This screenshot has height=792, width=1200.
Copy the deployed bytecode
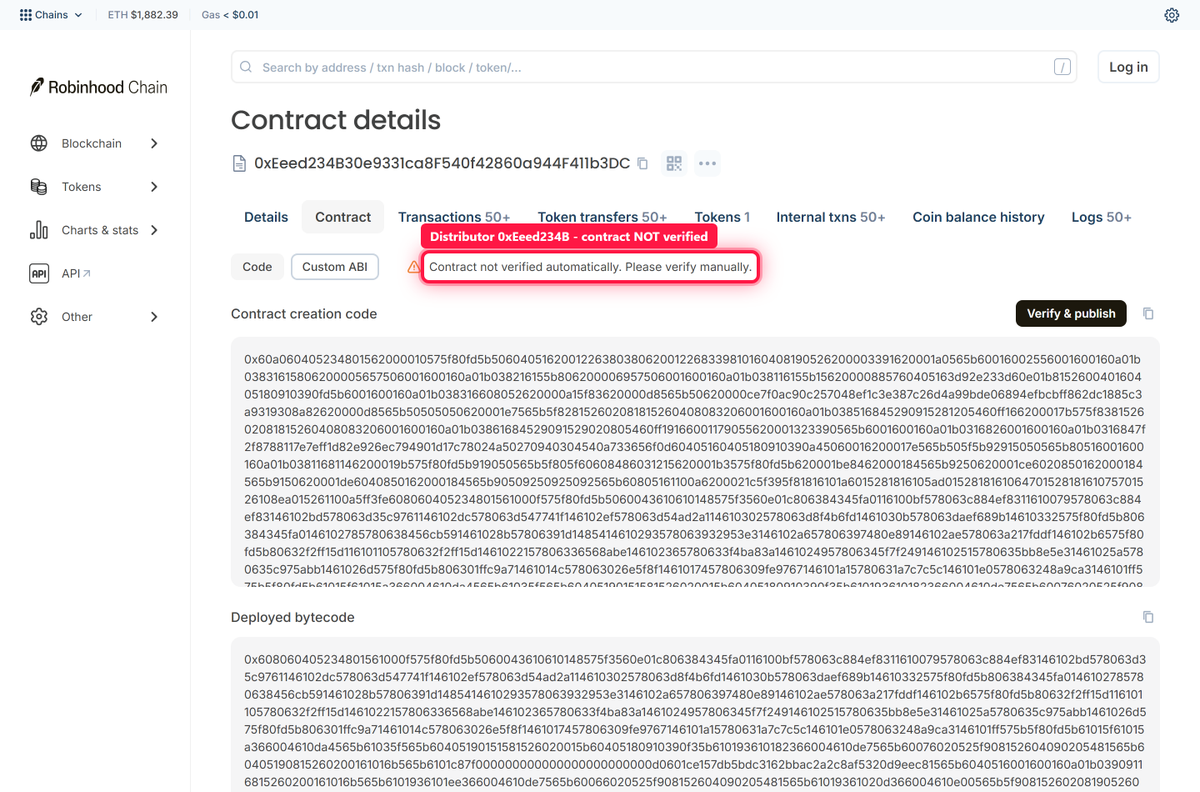click(x=1148, y=617)
